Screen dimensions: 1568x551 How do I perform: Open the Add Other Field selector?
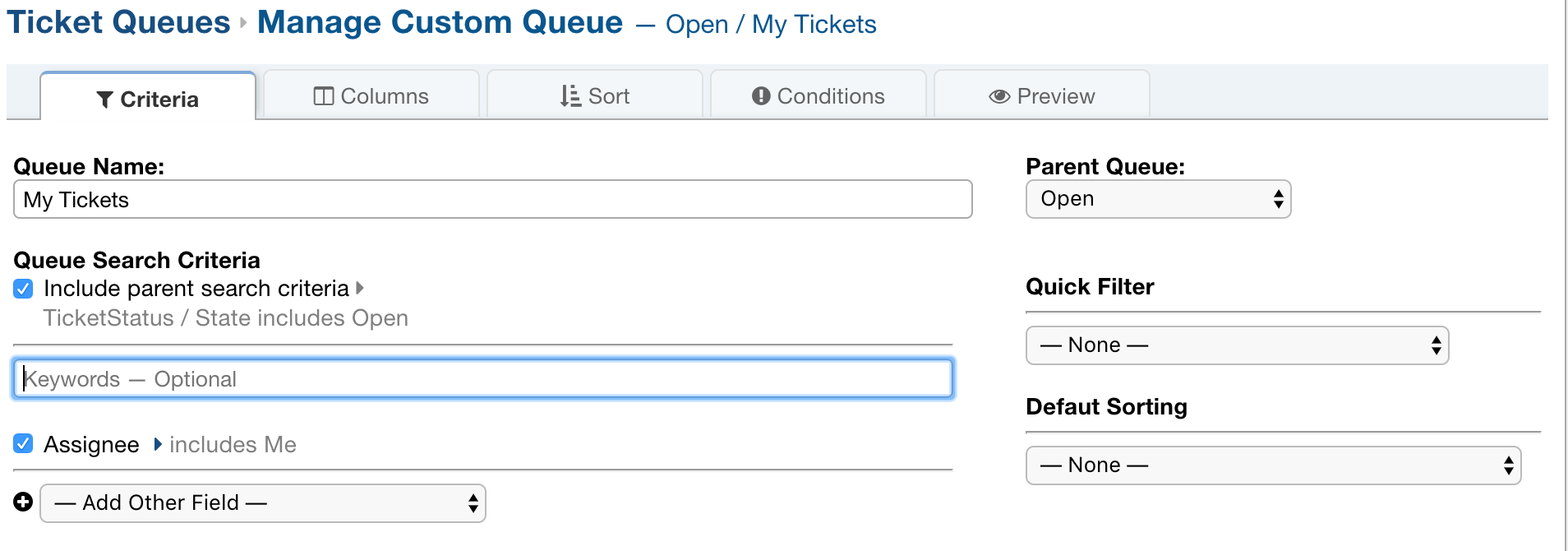click(262, 502)
